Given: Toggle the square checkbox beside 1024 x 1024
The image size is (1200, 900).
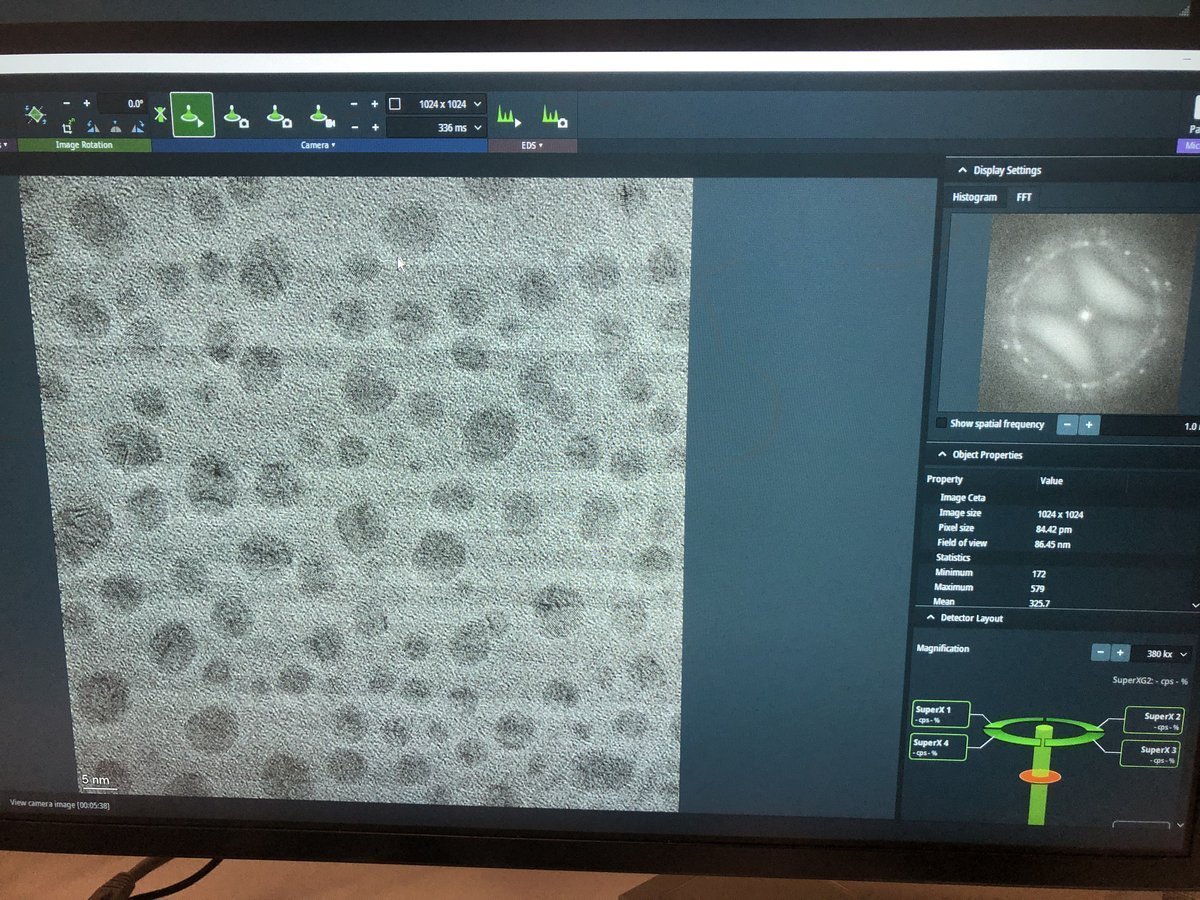Looking at the screenshot, I should point(395,104).
